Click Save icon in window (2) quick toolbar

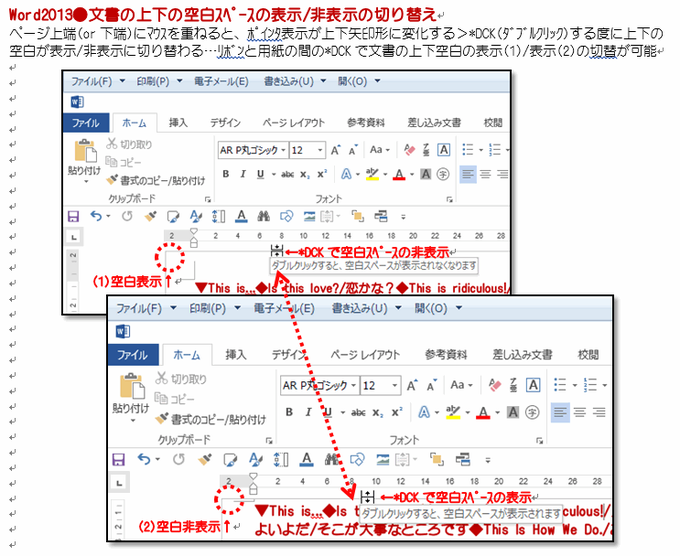coord(118,459)
